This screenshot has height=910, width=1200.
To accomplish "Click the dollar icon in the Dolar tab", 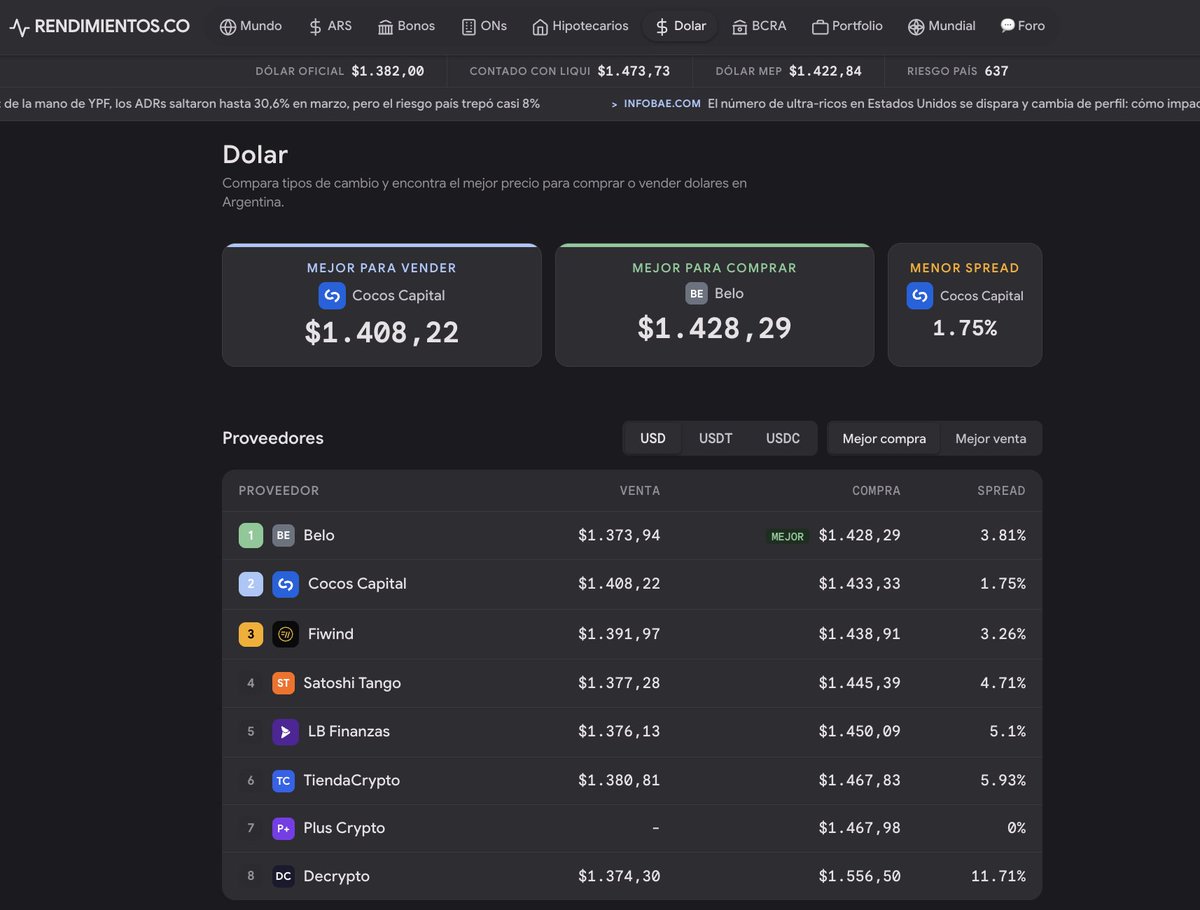I will click(x=662, y=27).
